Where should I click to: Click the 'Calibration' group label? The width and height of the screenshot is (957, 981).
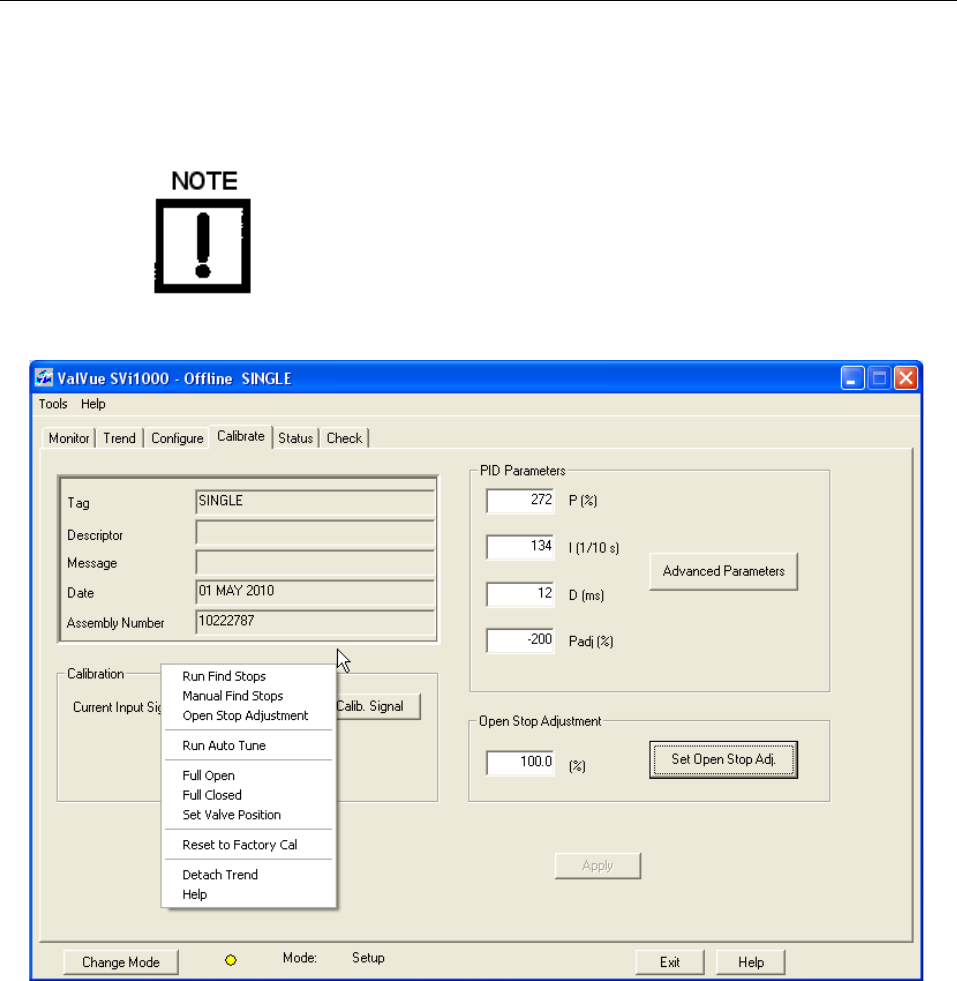(95, 674)
